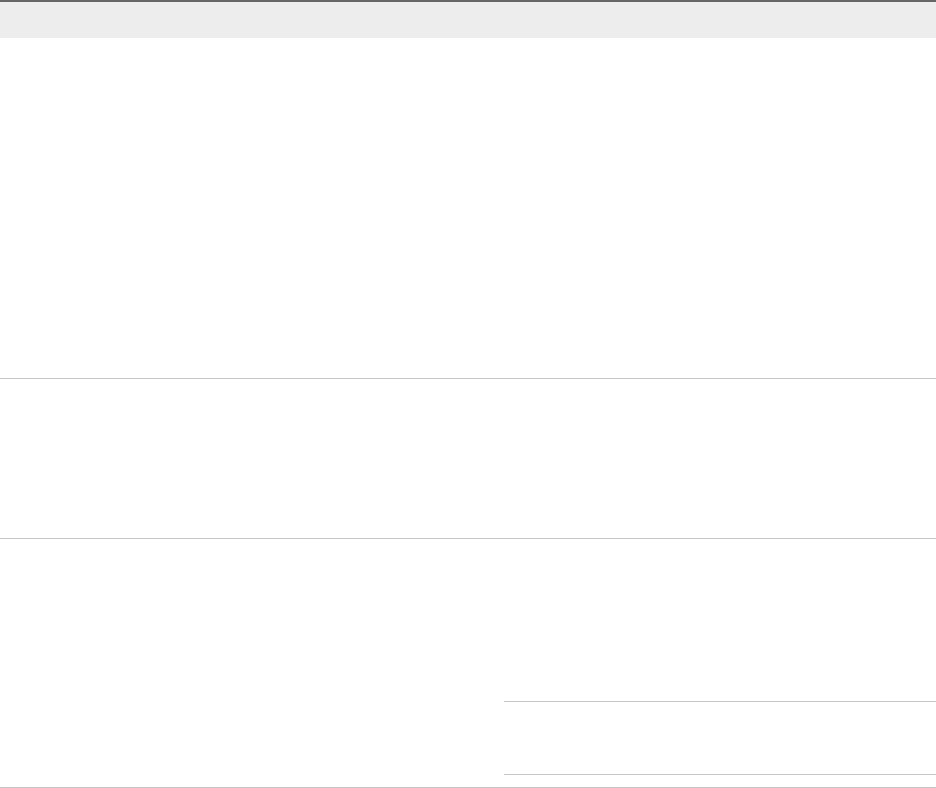Click the dark top border above header
The image size is (936, 788).
point(468,1)
